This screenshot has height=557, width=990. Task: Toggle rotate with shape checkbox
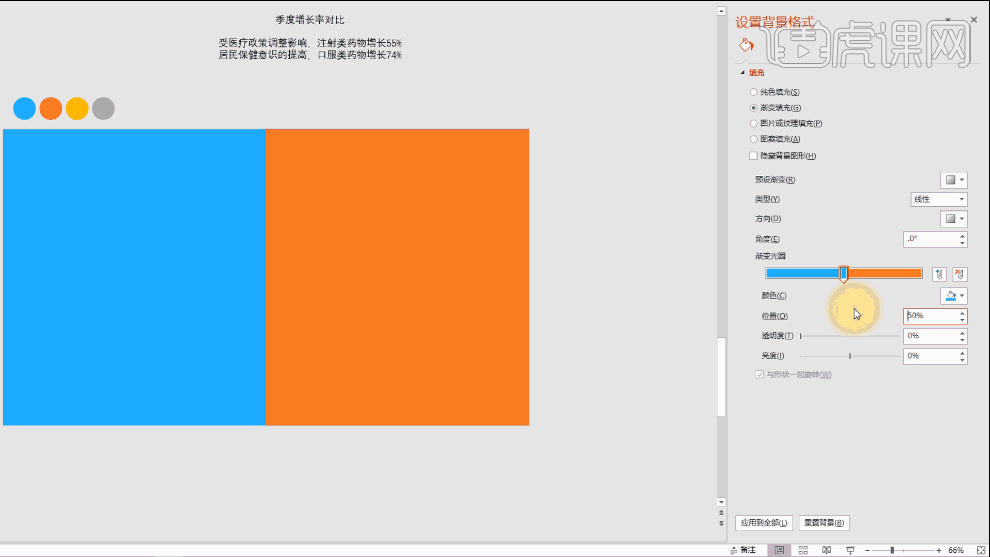760,374
